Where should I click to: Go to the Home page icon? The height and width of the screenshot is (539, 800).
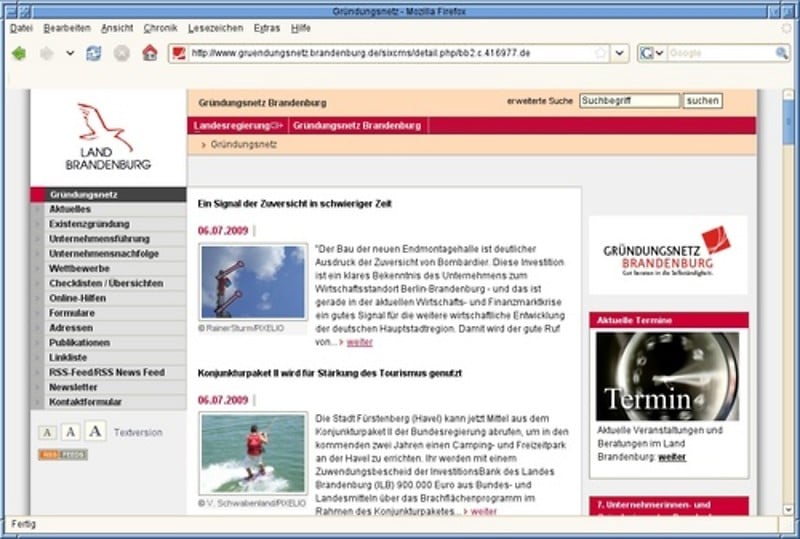click(149, 53)
